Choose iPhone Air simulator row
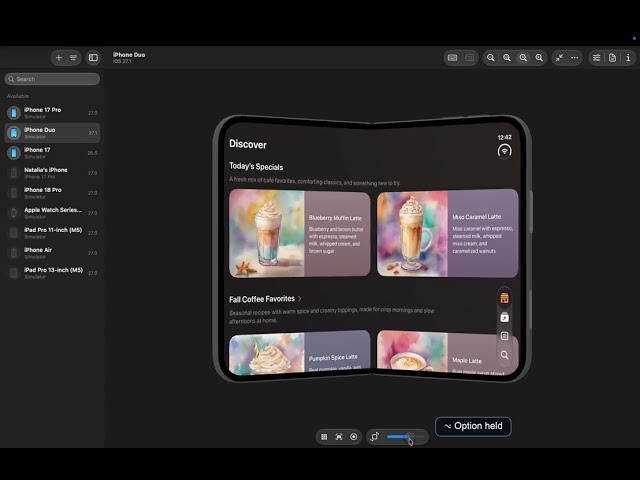Screen dimensions: 640x480 (52, 253)
